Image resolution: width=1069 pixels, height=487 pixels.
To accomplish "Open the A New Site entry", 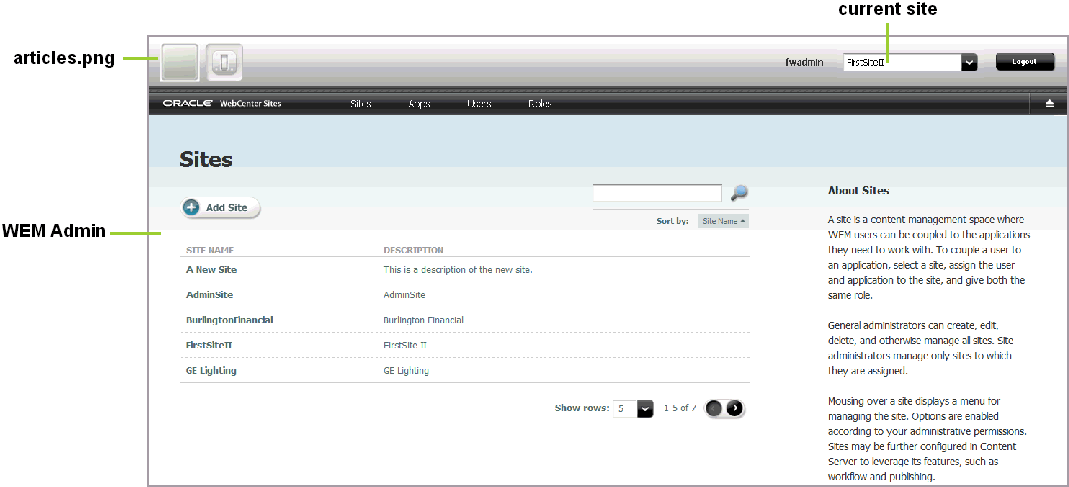I will [x=211, y=269].
